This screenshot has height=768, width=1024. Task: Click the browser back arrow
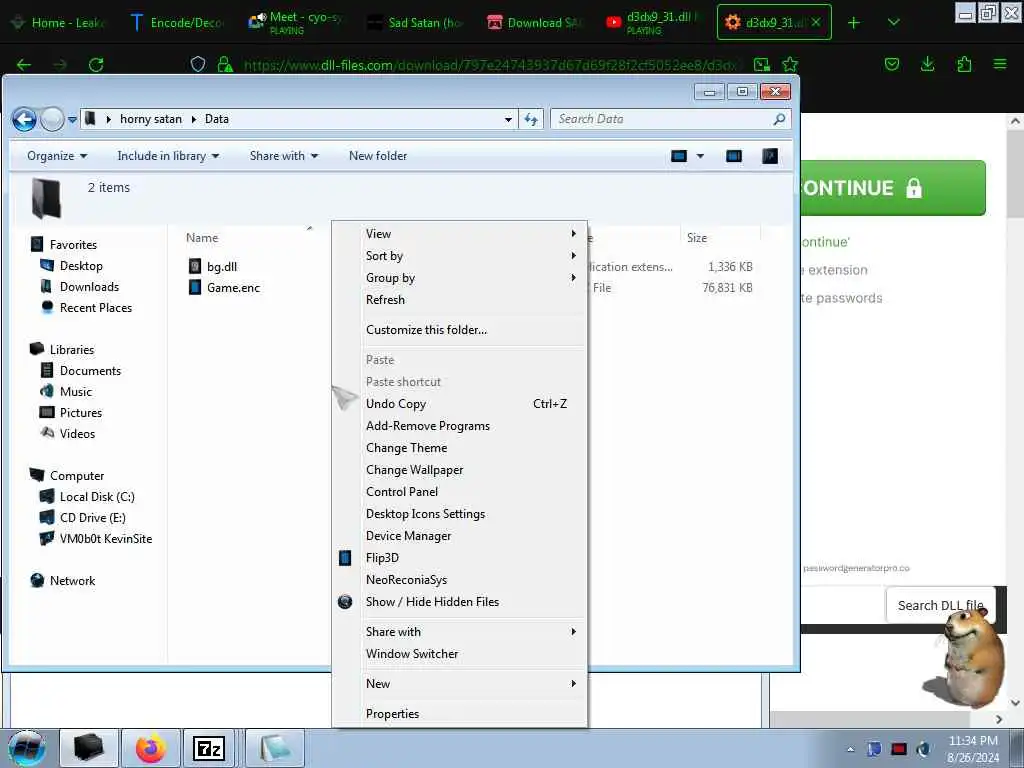[x=24, y=65]
